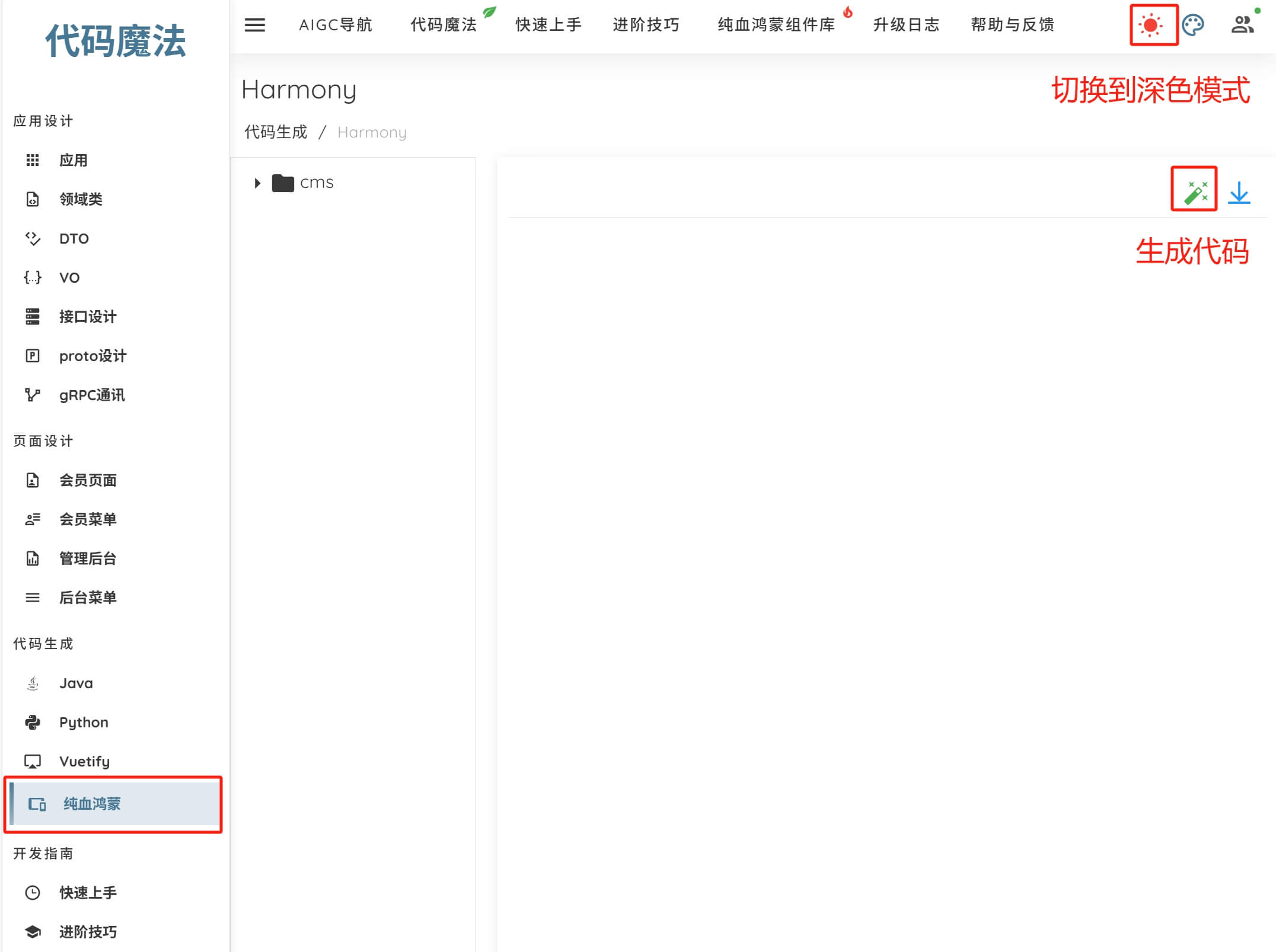Open the 领域类 sidebar entry
The height and width of the screenshot is (952, 1276).
(x=81, y=199)
